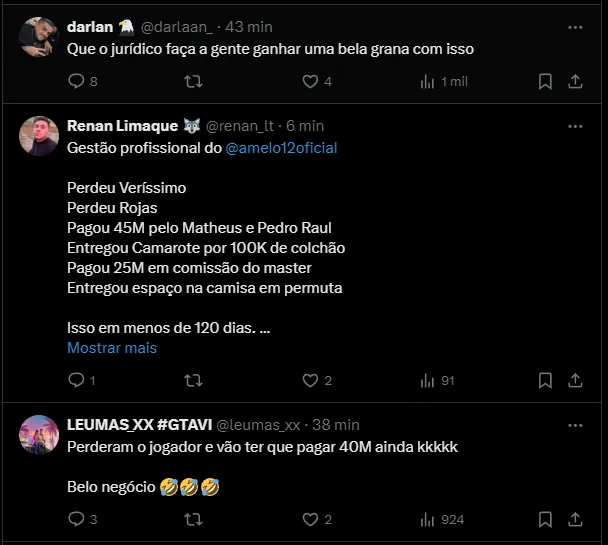Like LEUMAS_XX's tweet
Viewport: 608px width, 545px height.
pyautogui.click(x=310, y=519)
